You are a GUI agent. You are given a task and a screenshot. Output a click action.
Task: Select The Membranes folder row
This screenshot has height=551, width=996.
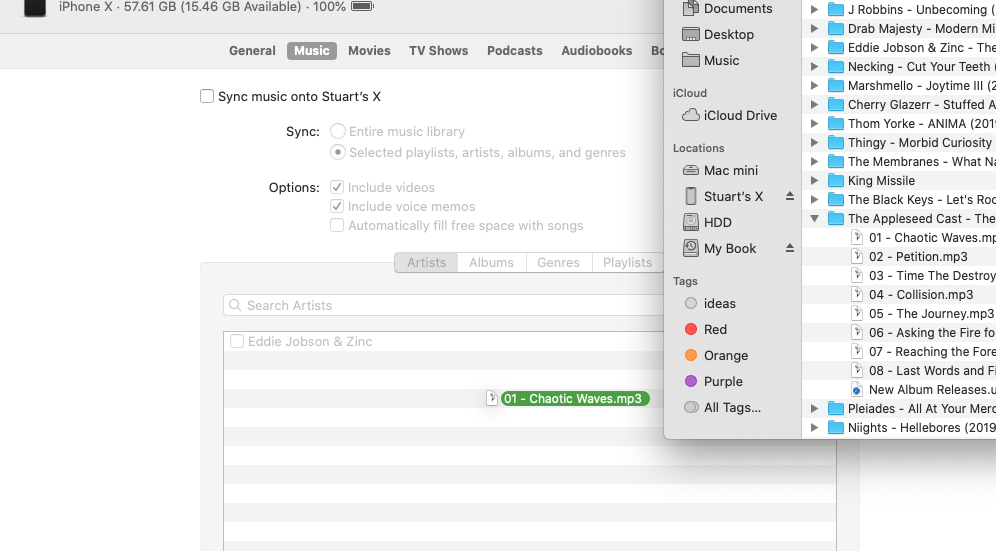click(x=900, y=161)
